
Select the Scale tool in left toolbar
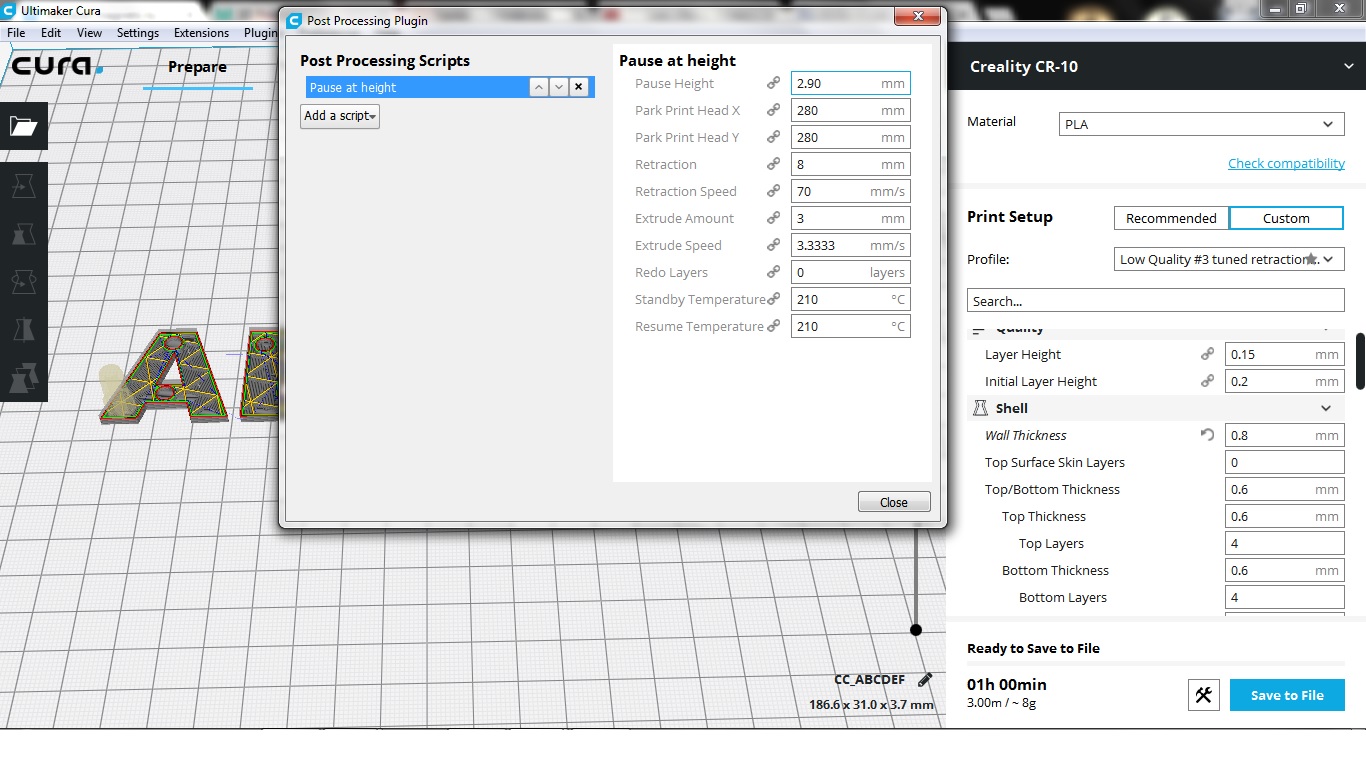click(23, 234)
